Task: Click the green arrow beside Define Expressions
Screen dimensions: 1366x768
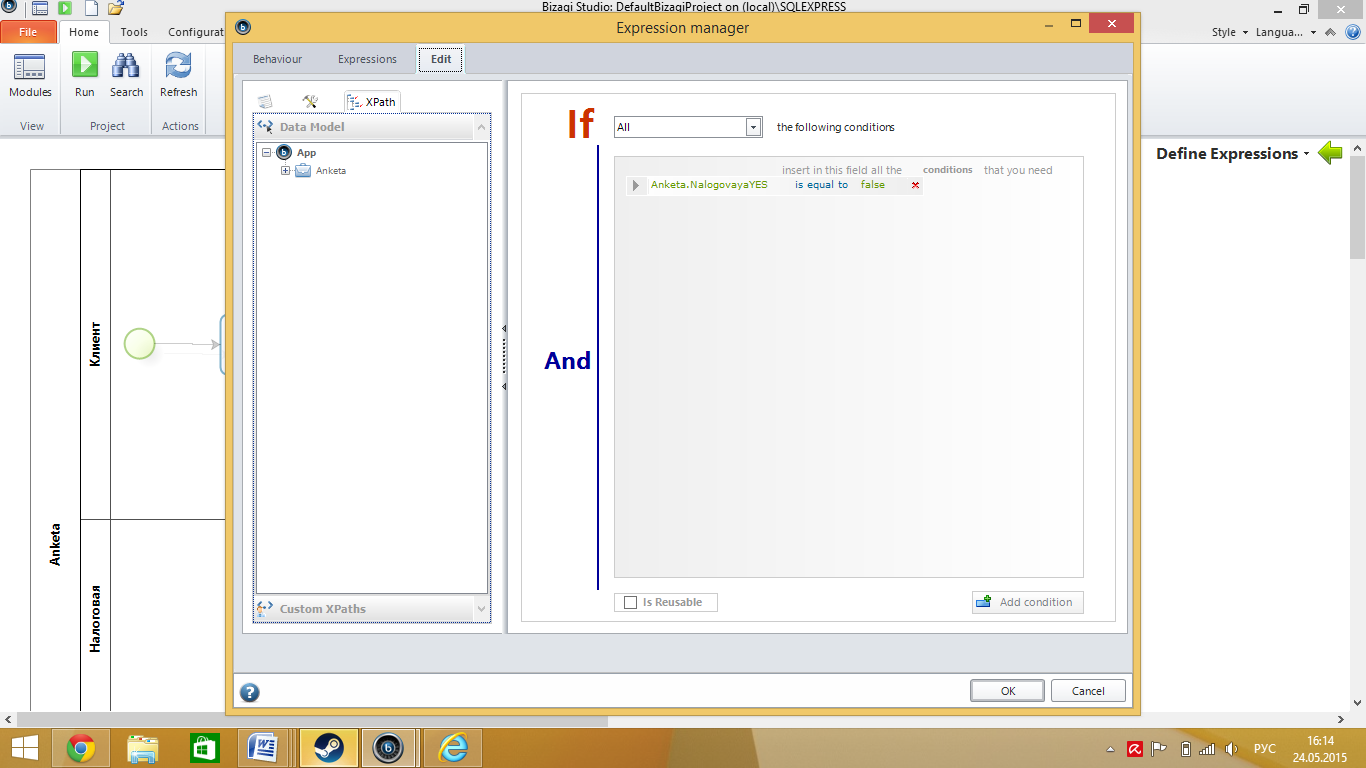Action: coord(1330,153)
